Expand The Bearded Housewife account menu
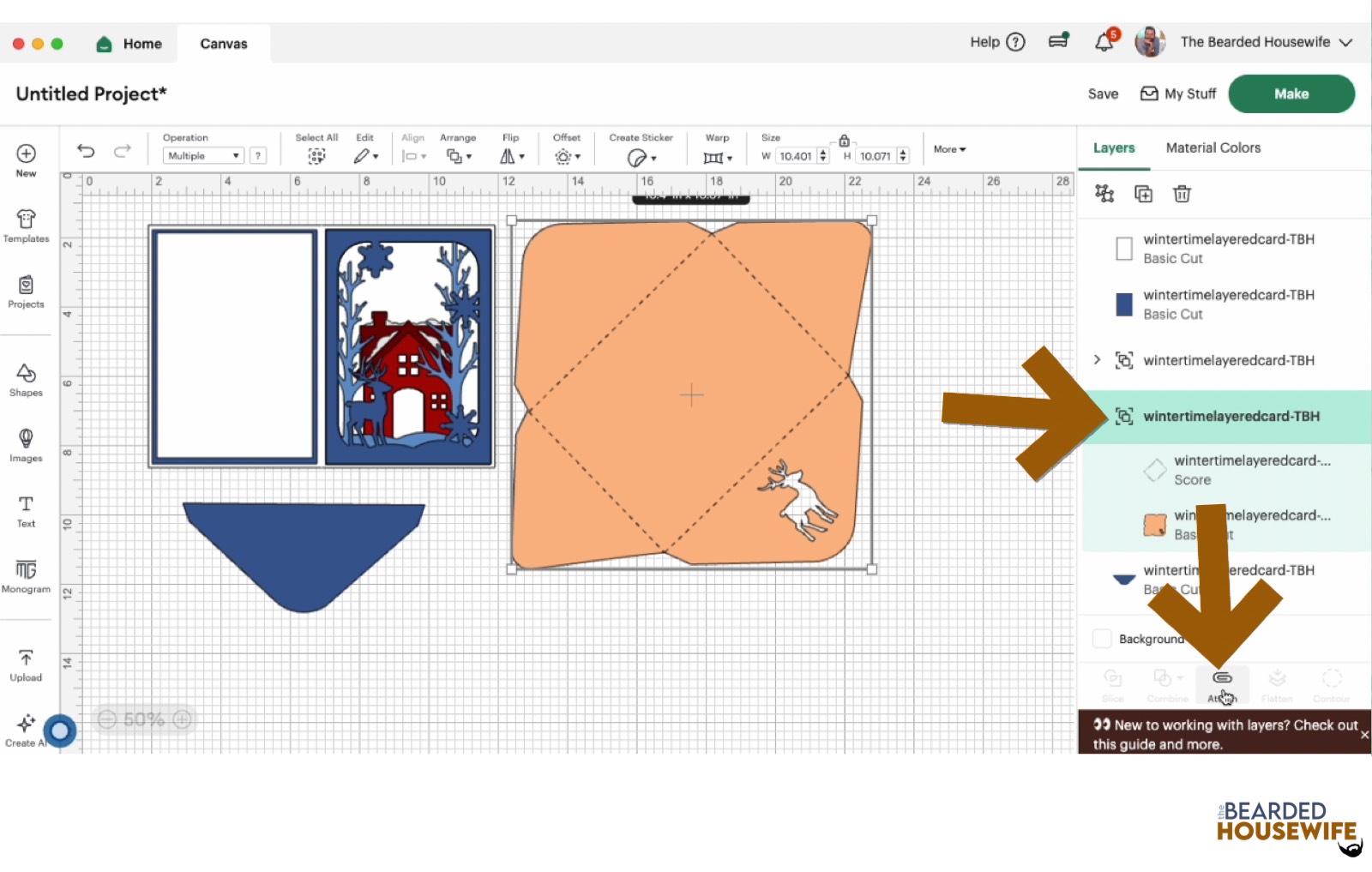 tap(1345, 42)
